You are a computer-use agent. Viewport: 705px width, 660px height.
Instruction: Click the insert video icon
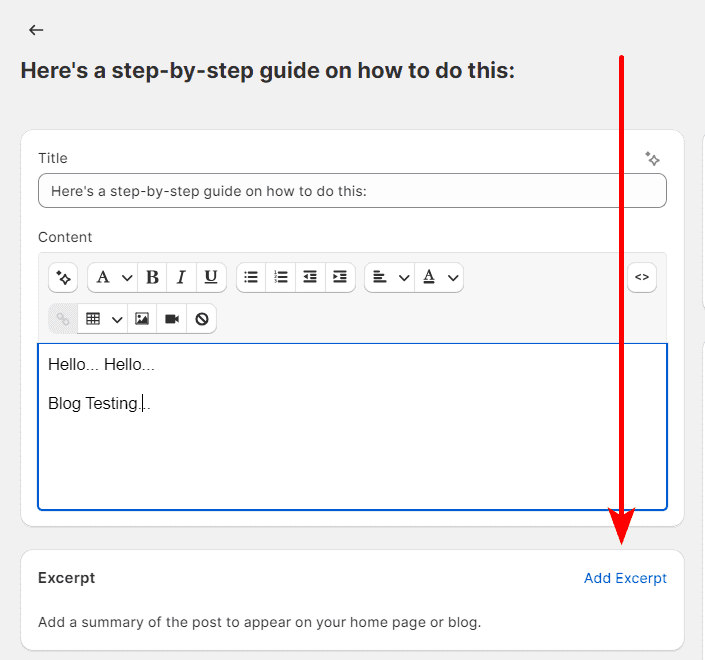pos(172,319)
